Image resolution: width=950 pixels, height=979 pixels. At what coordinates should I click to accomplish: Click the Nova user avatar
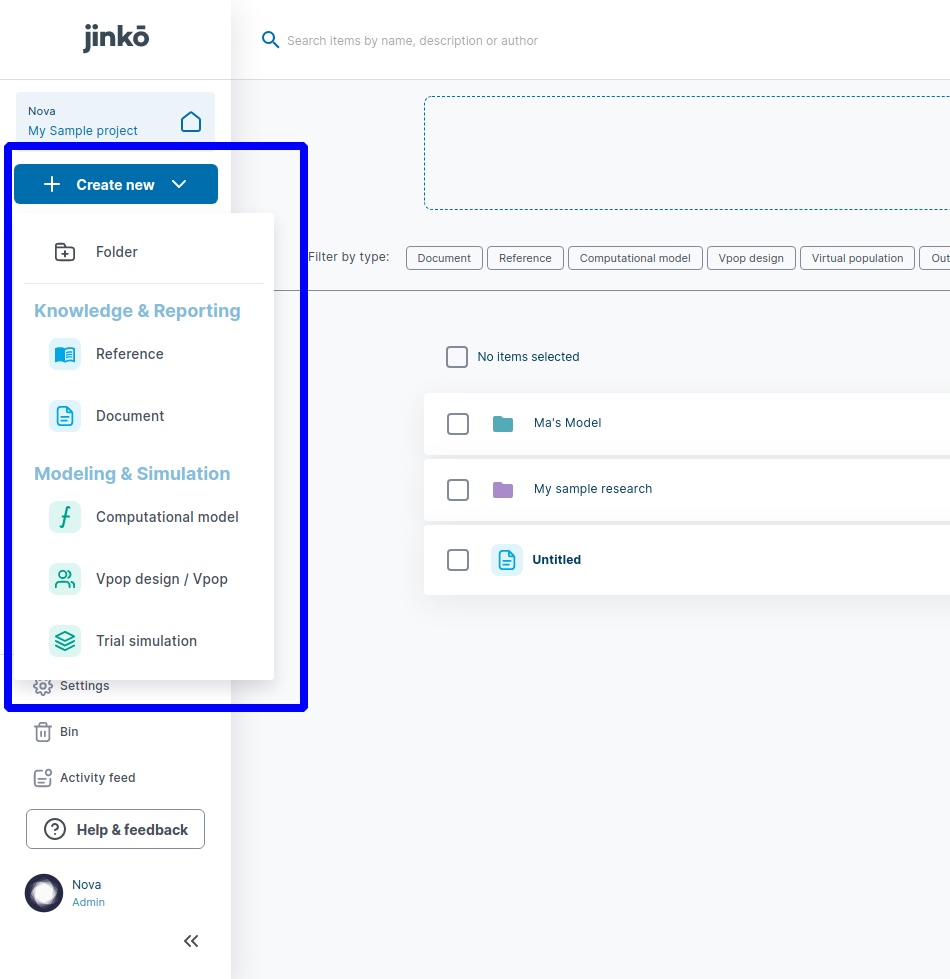(x=44, y=893)
